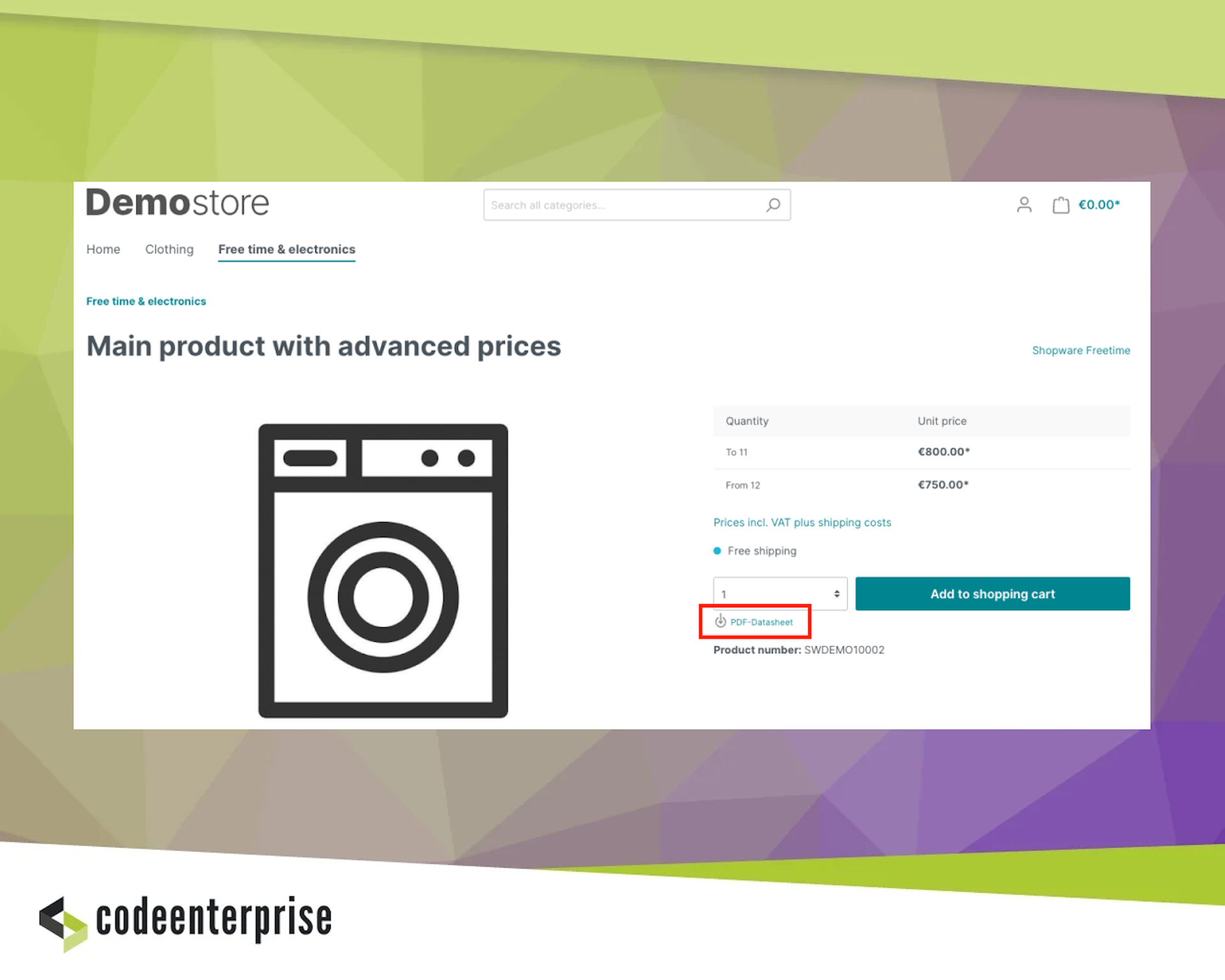Click the Add to shopping cart button
This screenshot has height=980, width=1225.
[991, 593]
